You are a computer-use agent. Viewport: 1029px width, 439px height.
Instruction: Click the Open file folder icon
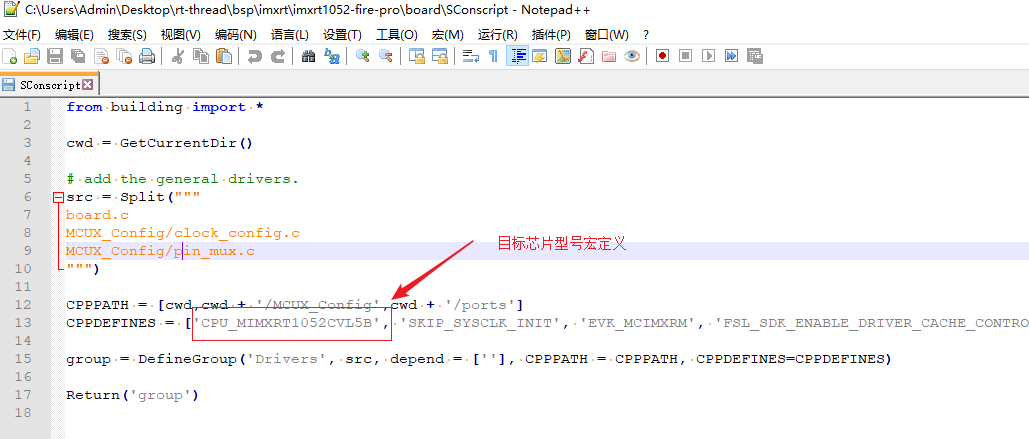(32, 57)
